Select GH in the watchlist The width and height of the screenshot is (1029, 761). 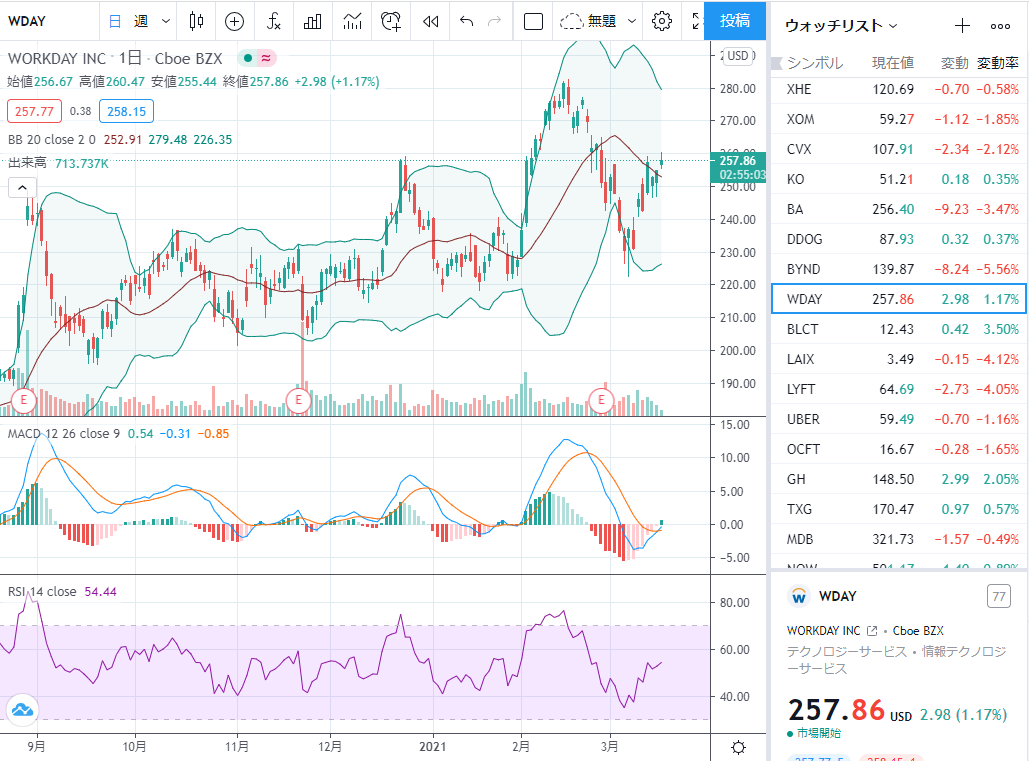tap(899, 480)
